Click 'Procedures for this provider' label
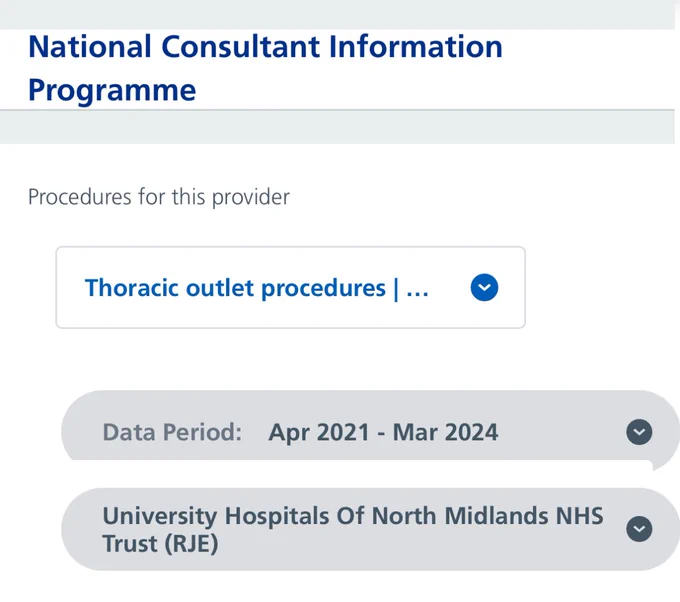 click(159, 197)
